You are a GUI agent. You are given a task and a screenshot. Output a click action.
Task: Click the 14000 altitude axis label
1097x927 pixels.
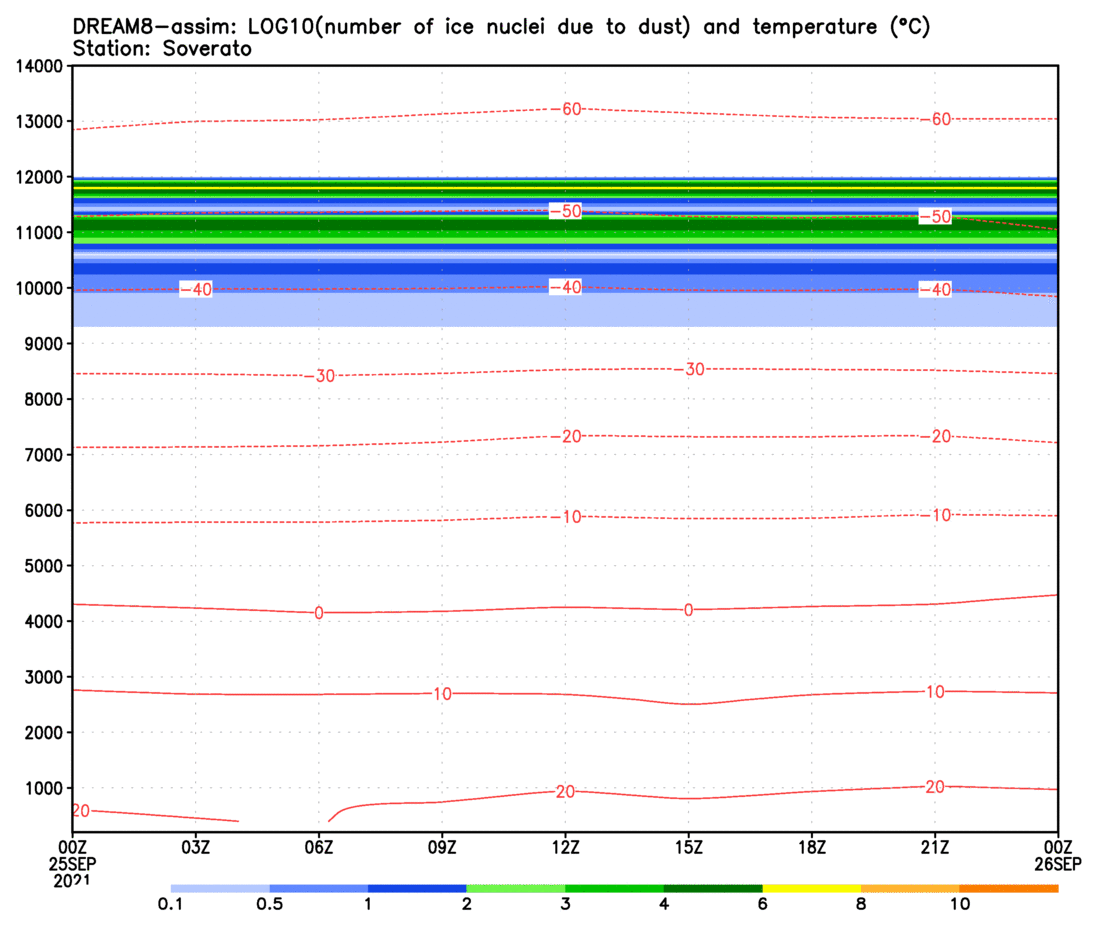(x=39, y=66)
